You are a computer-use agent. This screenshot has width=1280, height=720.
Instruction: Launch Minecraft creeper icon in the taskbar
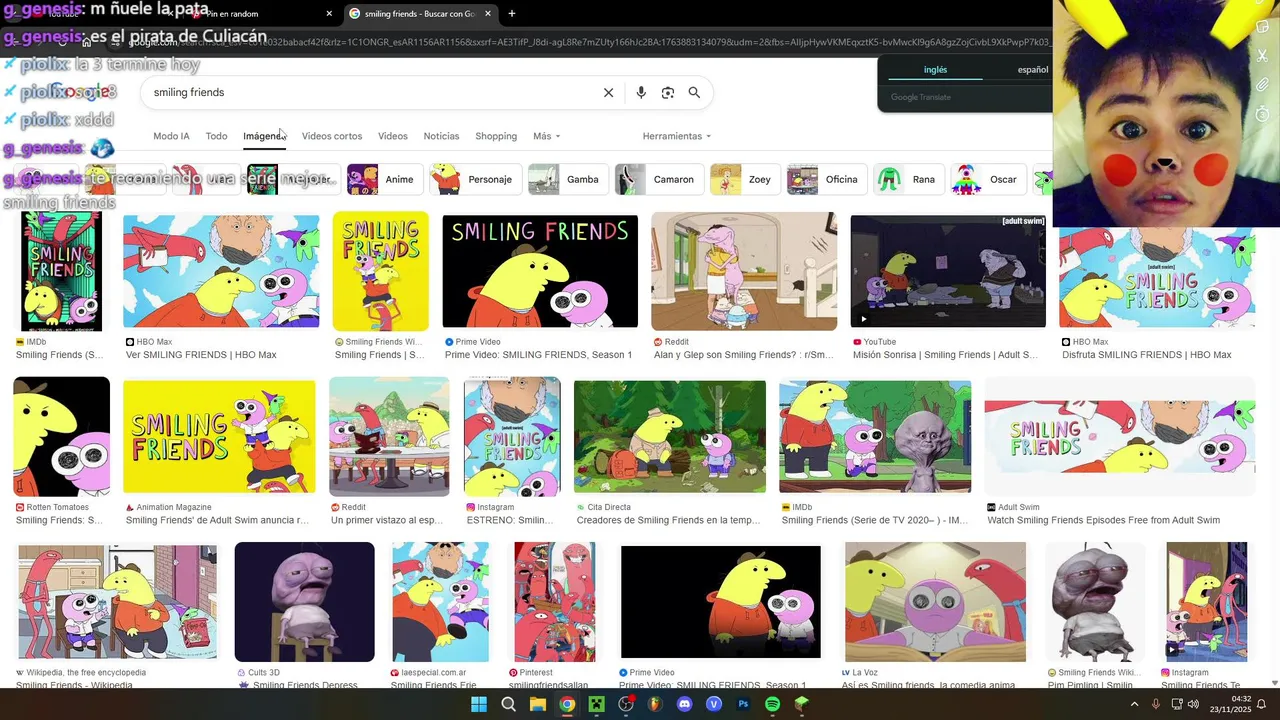[x=596, y=704]
